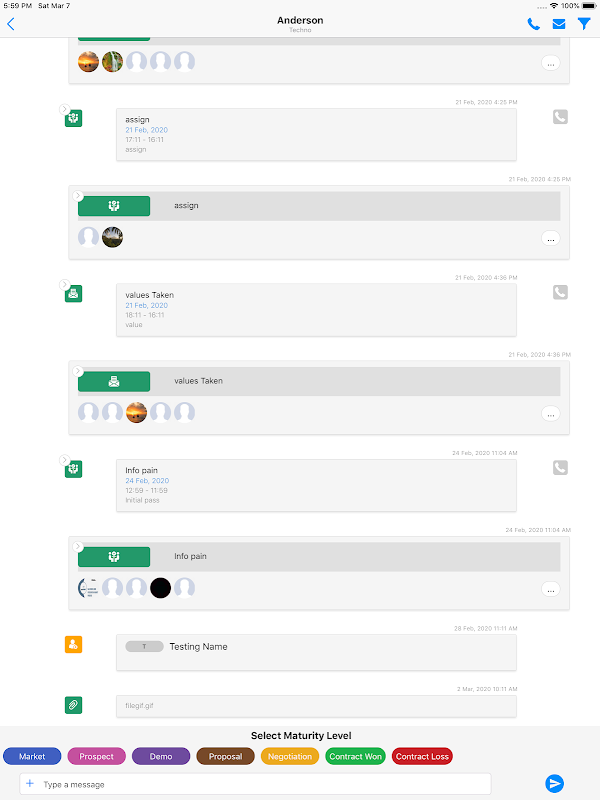Tap the plus attachment icon
This screenshot has height=800, width=600.
click(30, 784)
